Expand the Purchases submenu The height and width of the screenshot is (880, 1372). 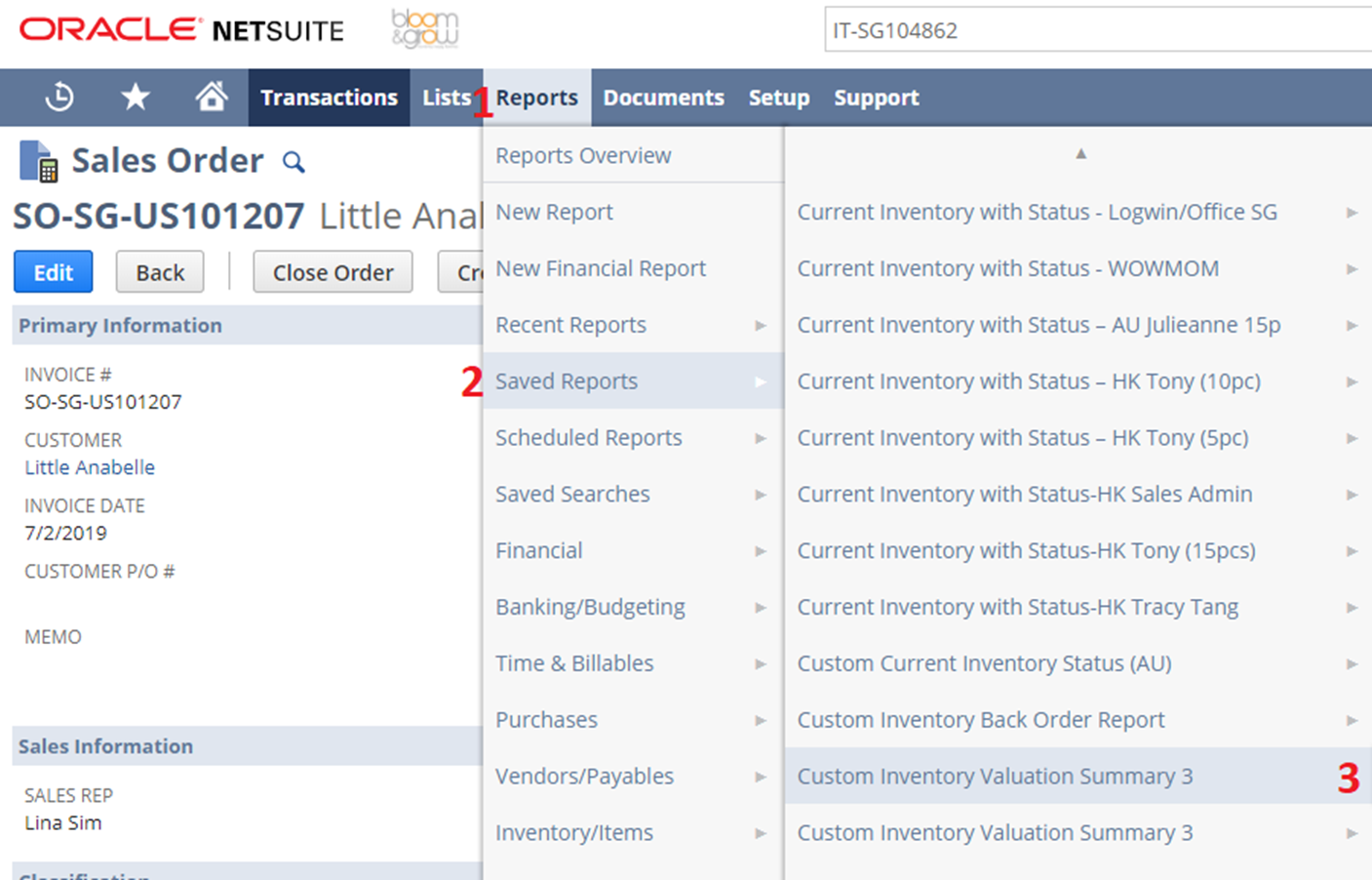coord(633,720)
